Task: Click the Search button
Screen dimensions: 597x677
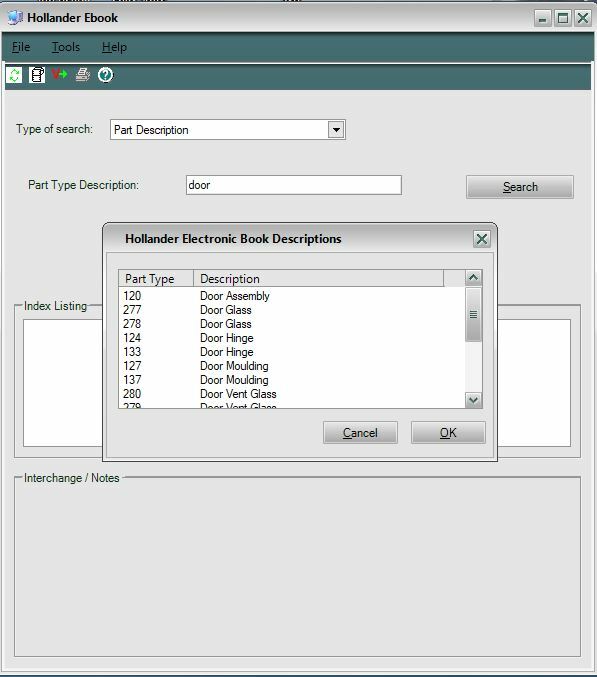Action: [x=520, y=187]
